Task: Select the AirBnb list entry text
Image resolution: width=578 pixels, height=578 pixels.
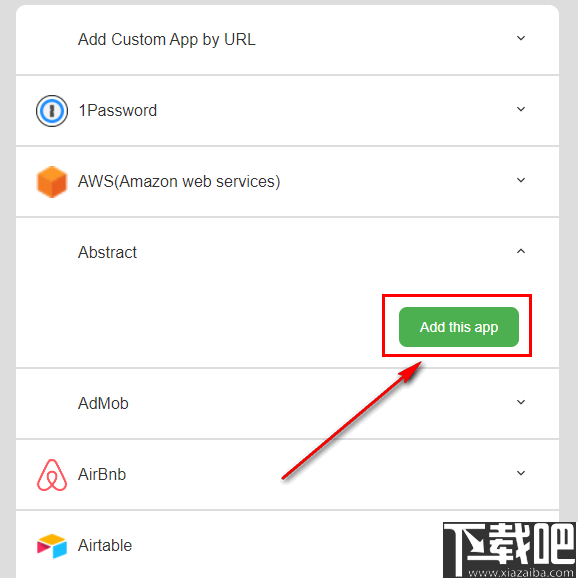Action: (102, 475)
